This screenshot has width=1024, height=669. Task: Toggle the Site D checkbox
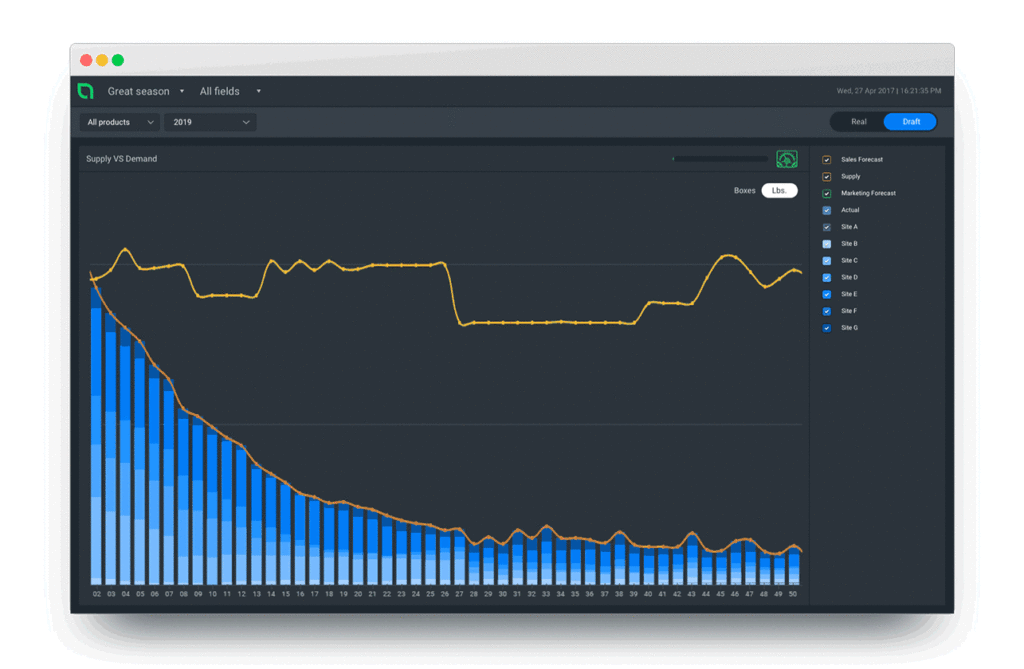click(x=826, y=278)
